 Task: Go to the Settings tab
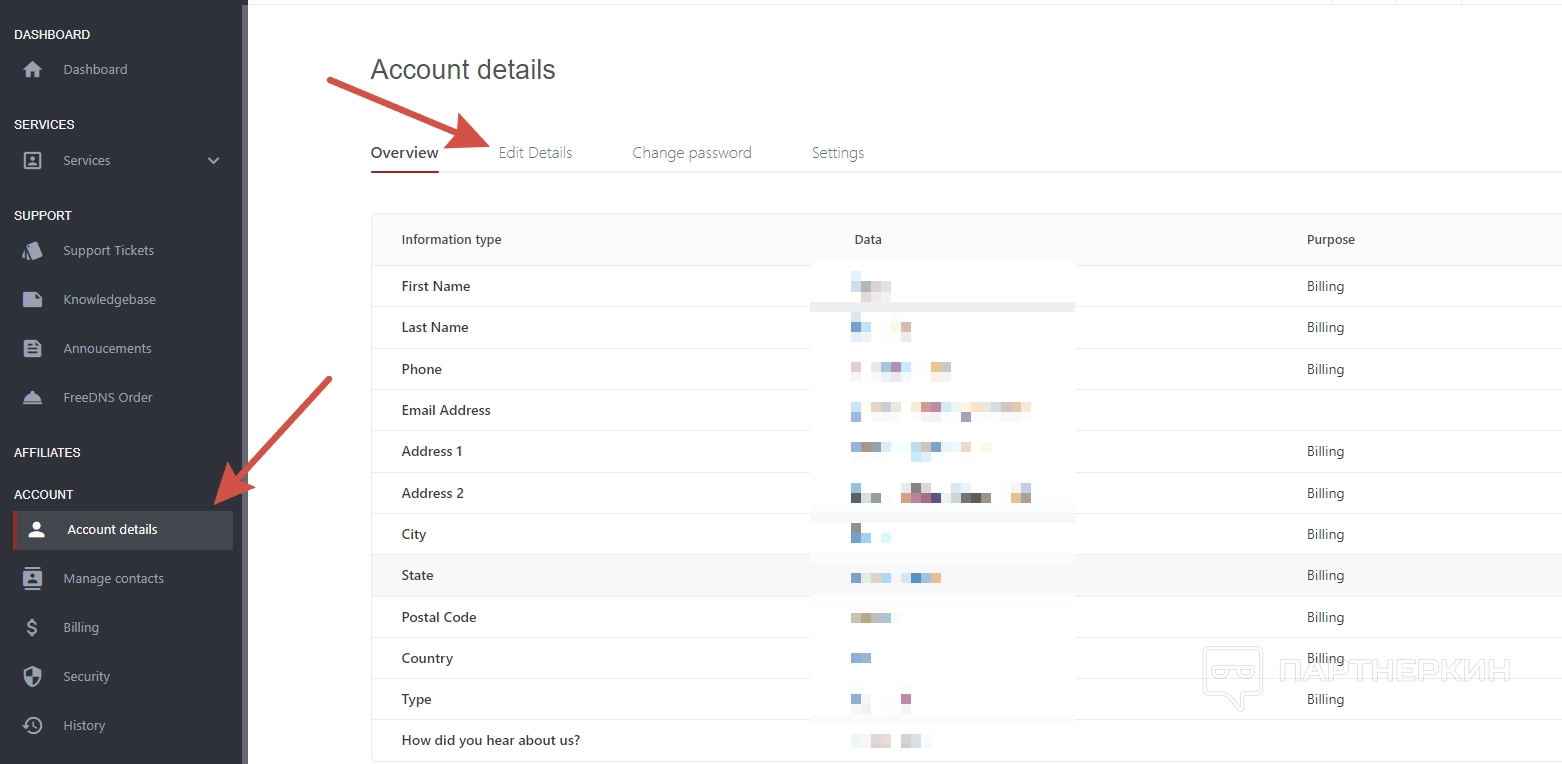pyautogui.click(x=838, y=153)
